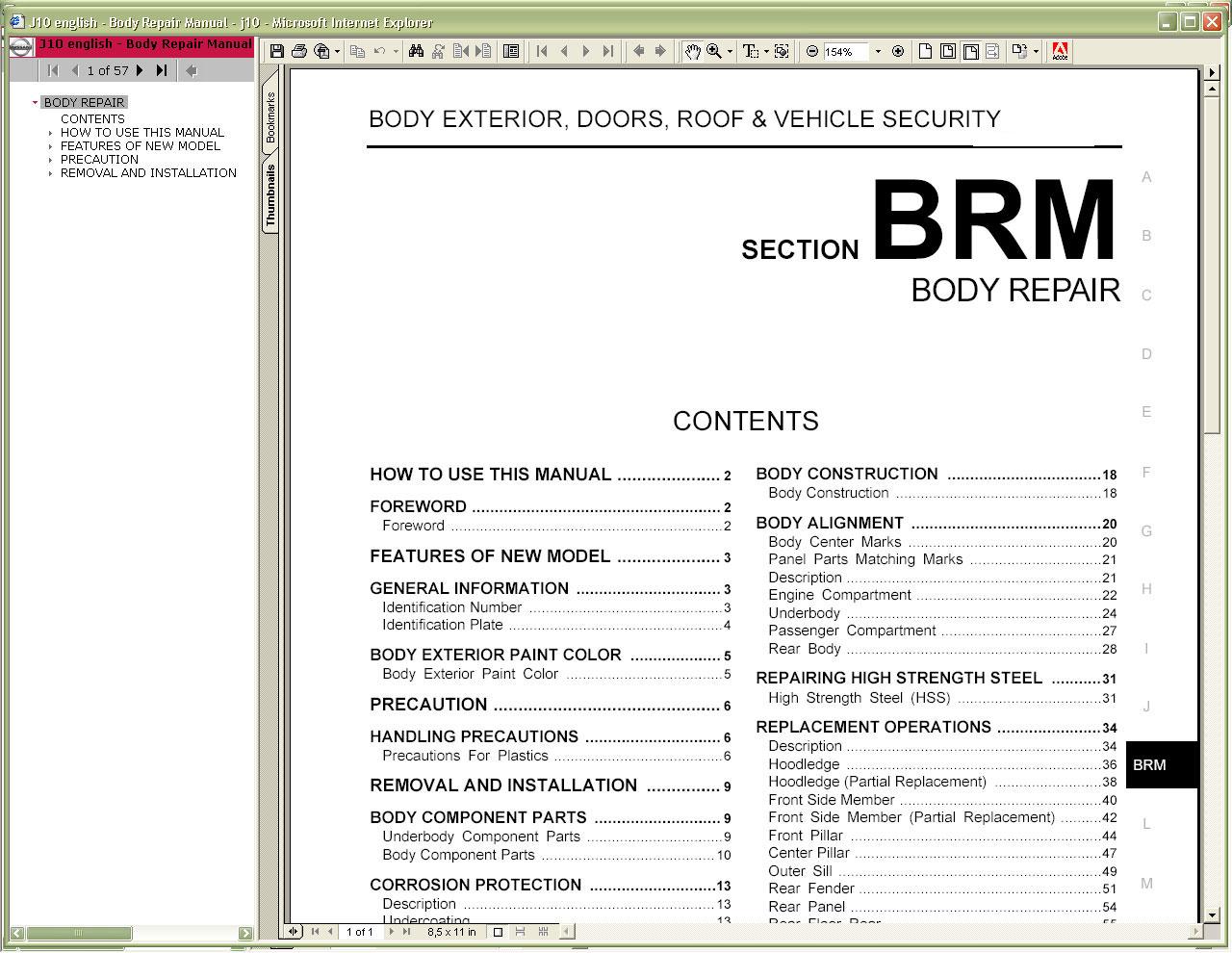
Task: Click the vertical scrollbar down arrow
Action: [1212, 916]
